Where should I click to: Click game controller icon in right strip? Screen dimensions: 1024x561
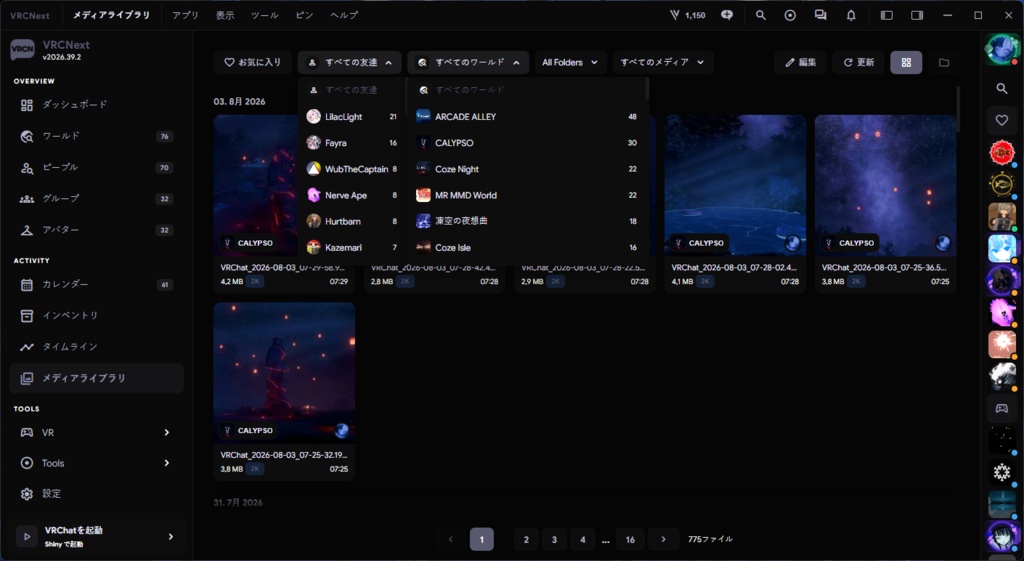tap(1002, 409)
